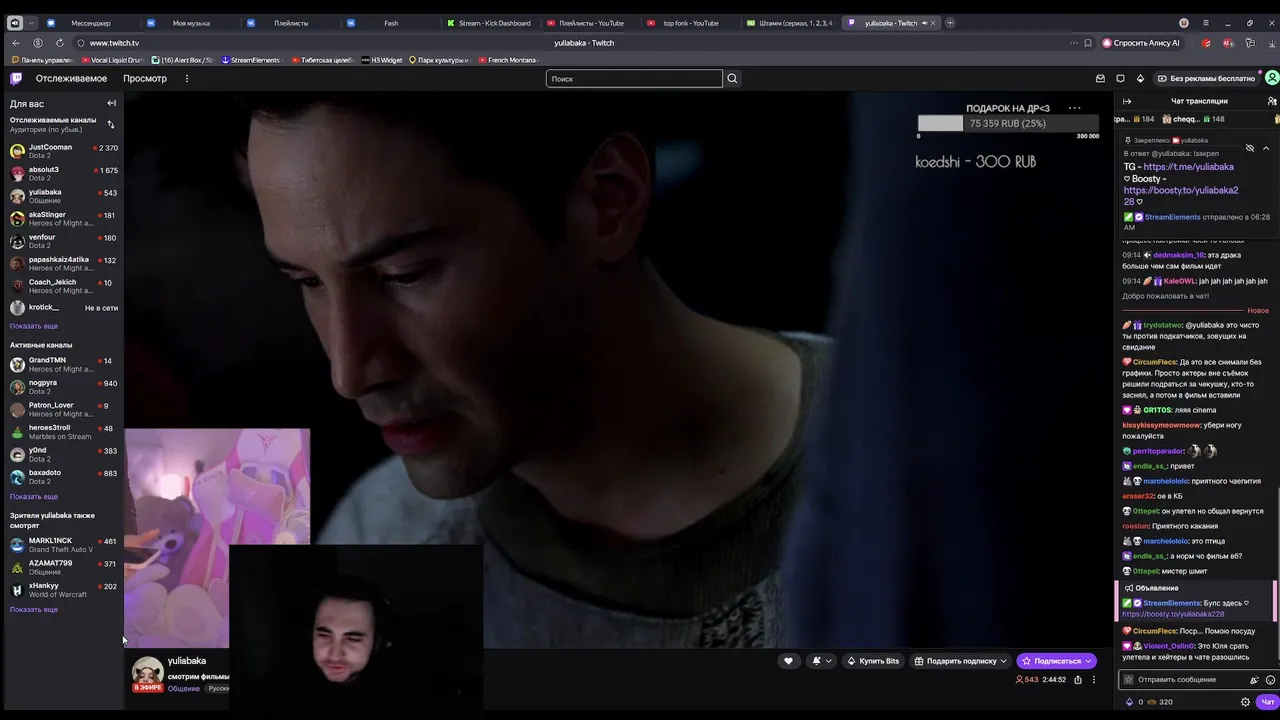Image resolution: width=1280 pixels, height=720 pixels.
Task: Click the chat cheer Bits icon in the input
Action: (1254, 680)
